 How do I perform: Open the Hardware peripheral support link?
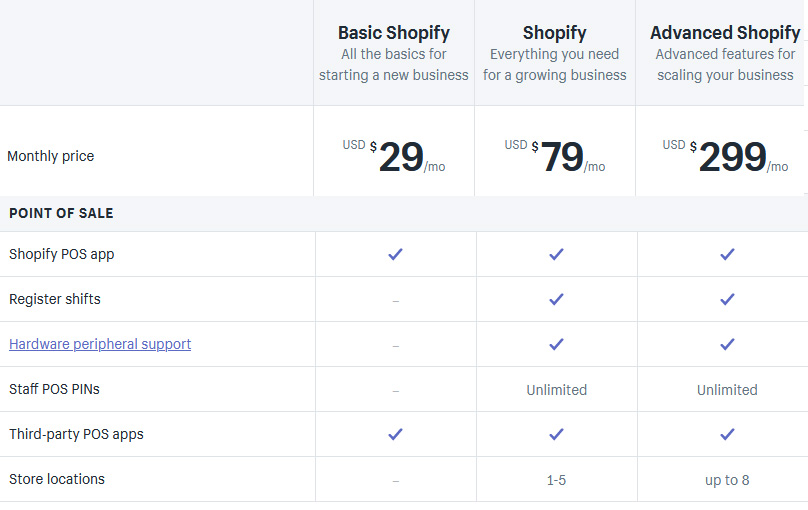[x=100, y=344]
